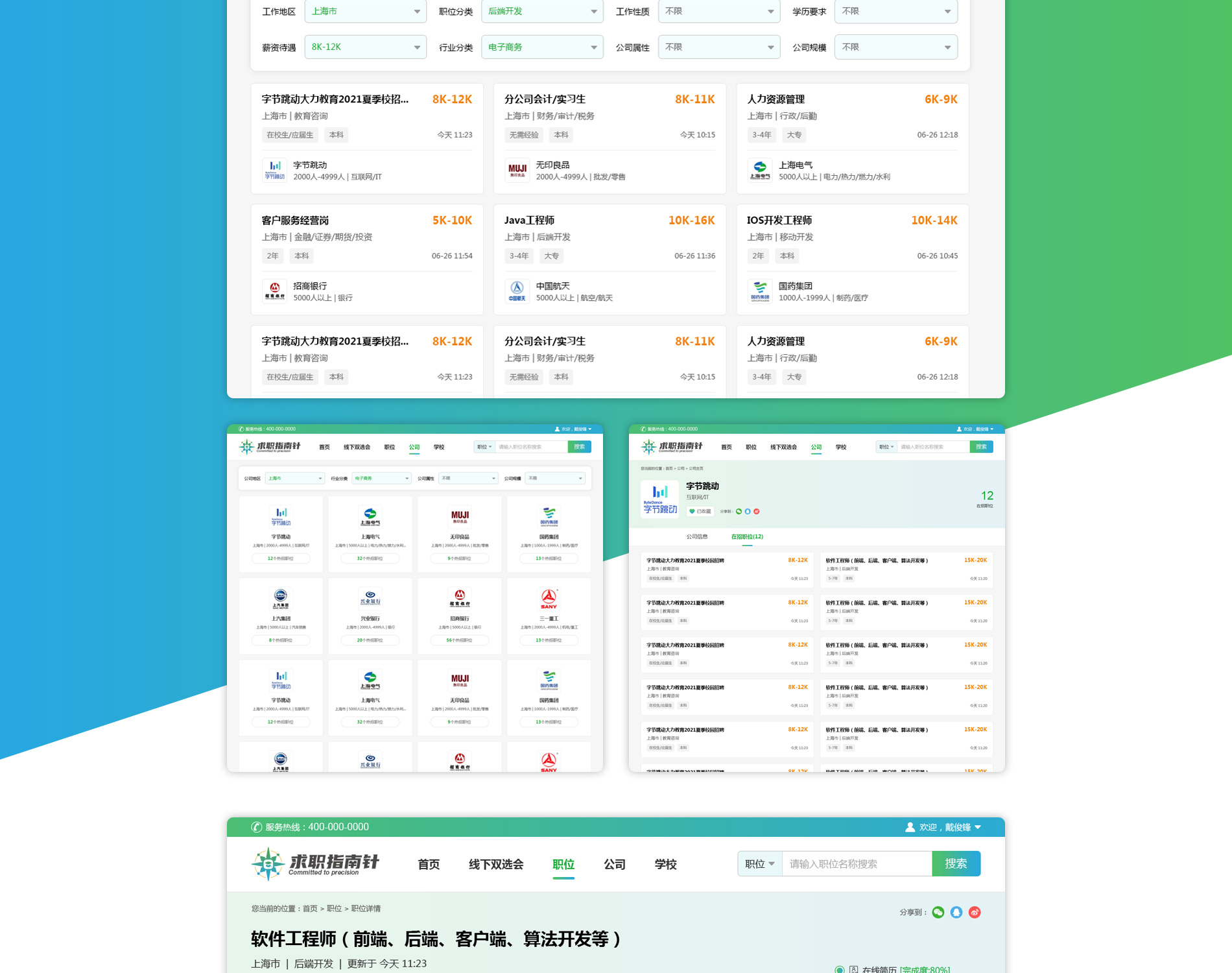Share the job via the QQ icon
The height and width of the screenshot is (973, 1232).
click(956, 912)
